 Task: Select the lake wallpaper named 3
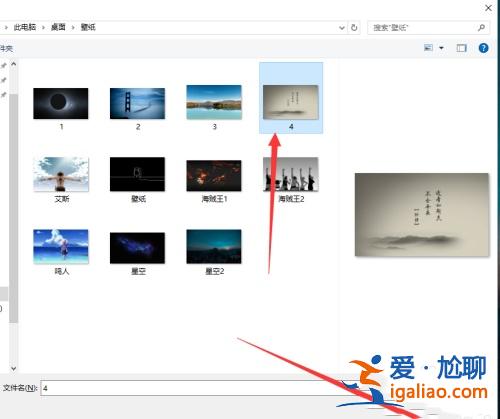click(214, 102)
